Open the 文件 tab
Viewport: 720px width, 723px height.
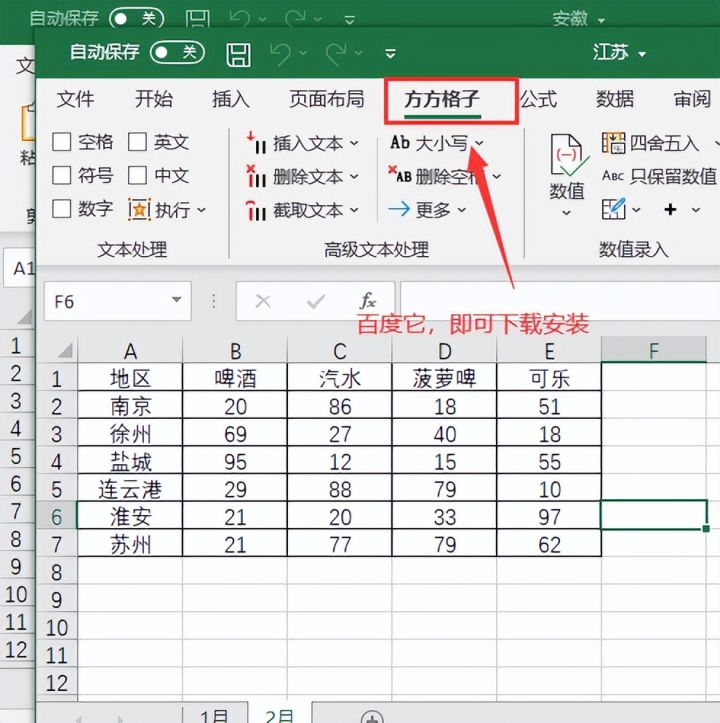pos(76,99)
